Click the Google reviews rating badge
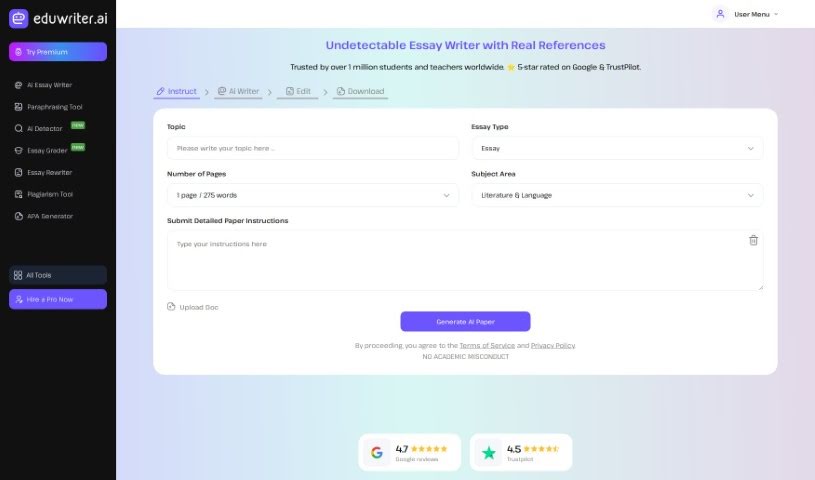Viewport: 815px width, 480px height. click(x=410, y=452)
